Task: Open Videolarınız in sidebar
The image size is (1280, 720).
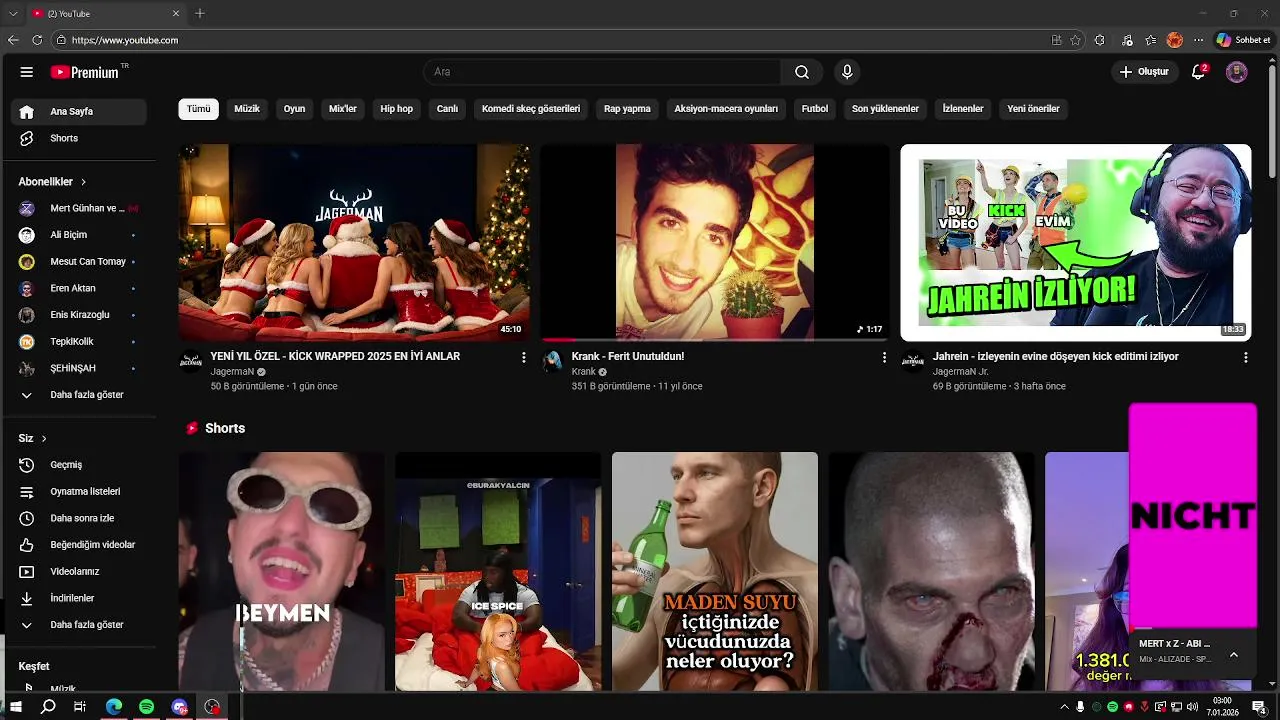Action: pyautogui.click(x=79, y=572)
